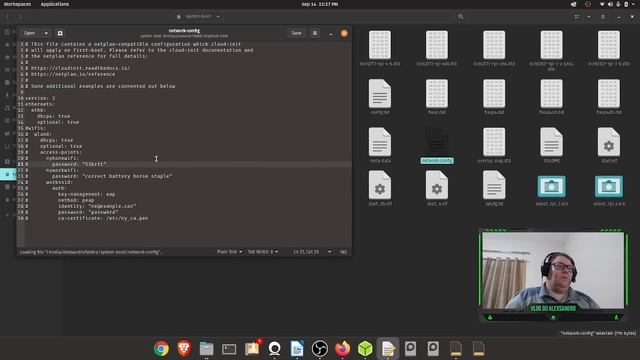Click the 'key-management: eap' line
640x360 pixels.
click(87, 194)
